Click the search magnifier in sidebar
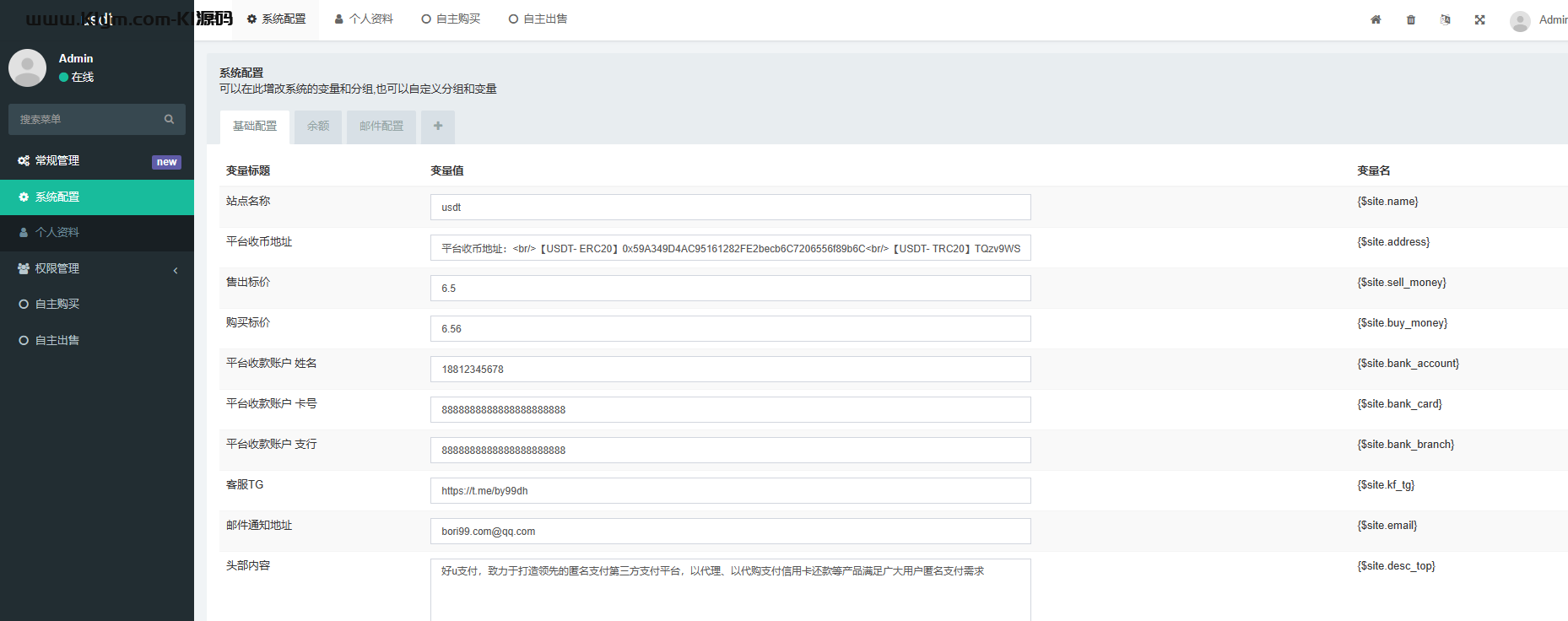Viewport: 1568px width, 621px height. click(x=169, y=120)
